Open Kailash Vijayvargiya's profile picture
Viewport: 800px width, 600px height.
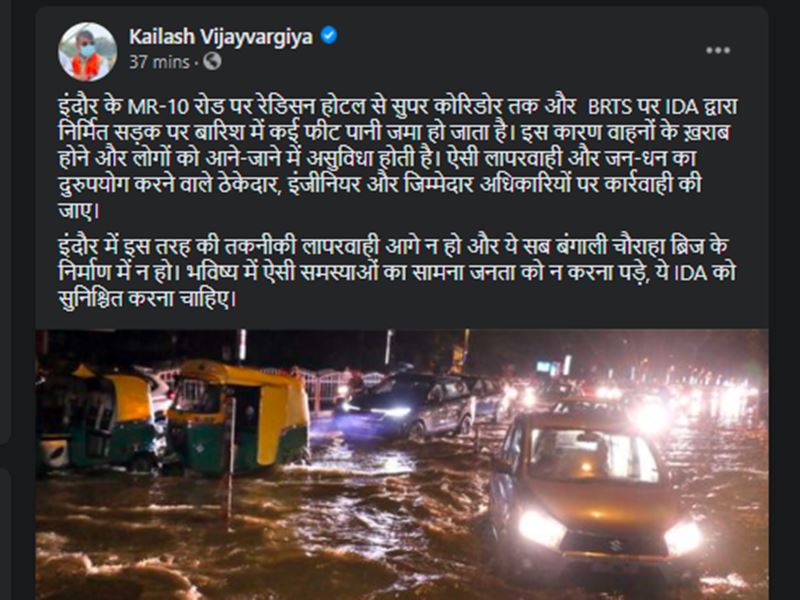(87, 52)
